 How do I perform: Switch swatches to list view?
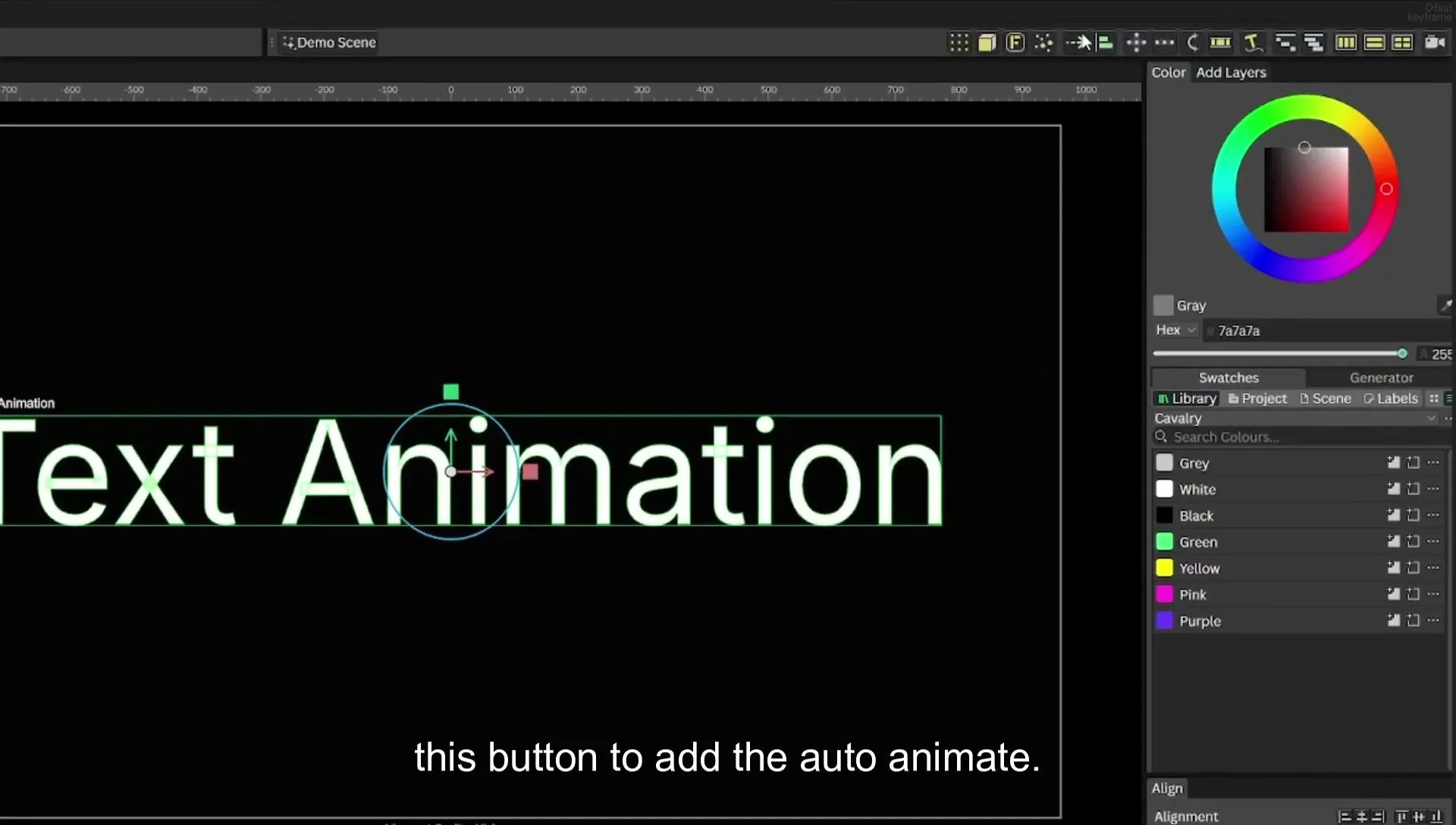point(1449,398)
